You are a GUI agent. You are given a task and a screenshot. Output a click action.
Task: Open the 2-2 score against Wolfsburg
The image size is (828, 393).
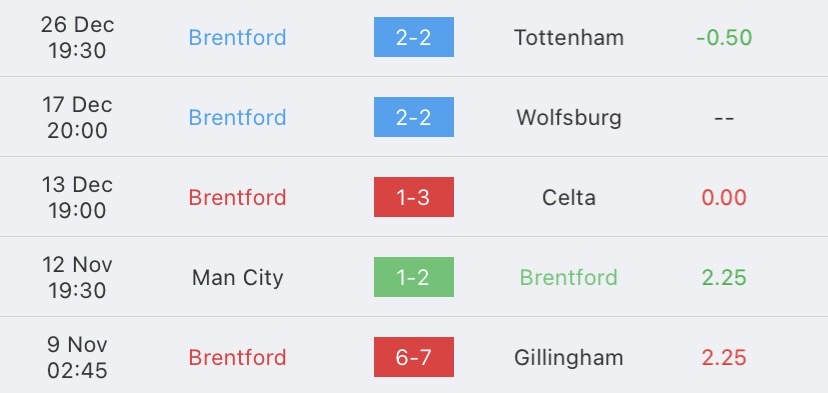pos(413,117)
